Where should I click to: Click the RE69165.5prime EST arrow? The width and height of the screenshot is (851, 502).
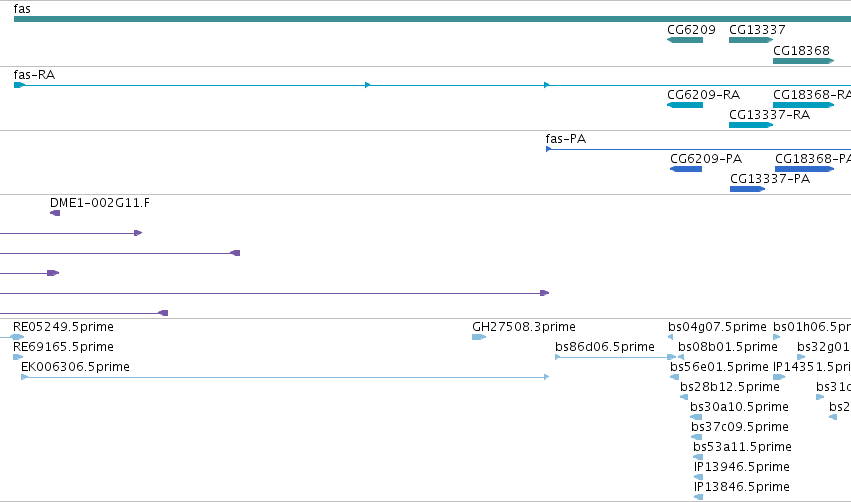[18, 357]
